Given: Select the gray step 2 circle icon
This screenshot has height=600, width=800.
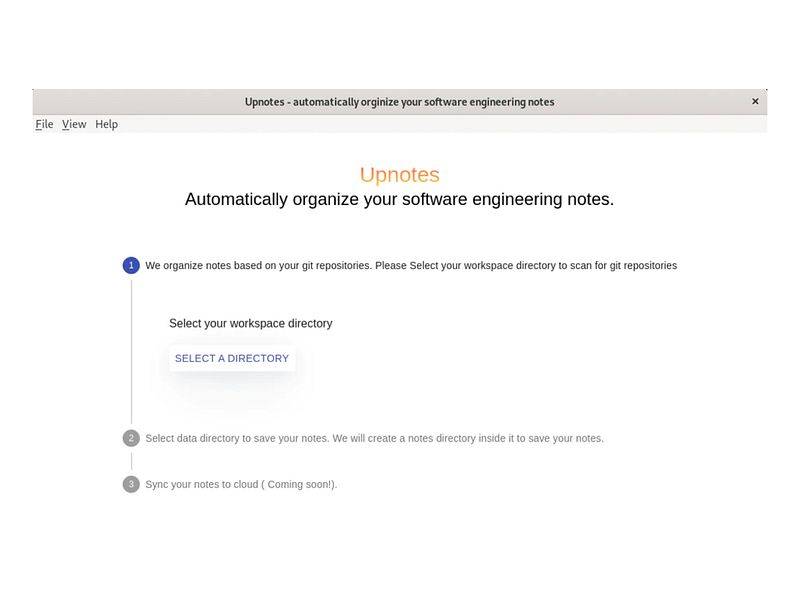Looking at the screenshot, I should coord(131,438).
